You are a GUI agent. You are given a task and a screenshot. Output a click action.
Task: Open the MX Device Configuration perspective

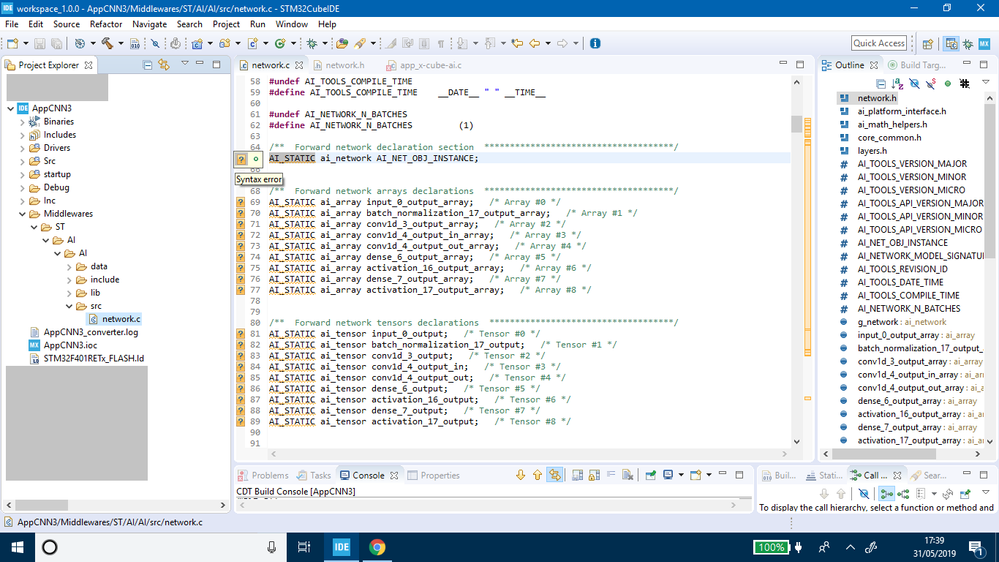(984, 43)
